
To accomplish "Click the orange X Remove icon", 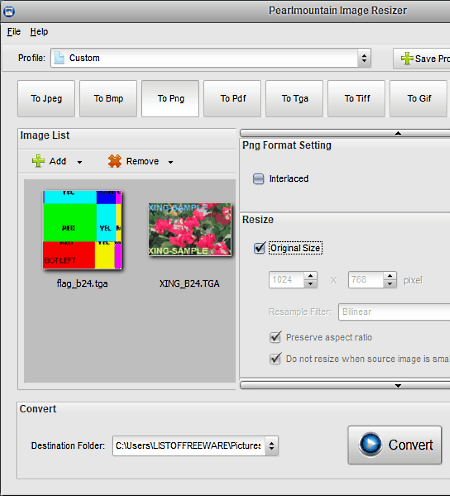I will 114,161.
